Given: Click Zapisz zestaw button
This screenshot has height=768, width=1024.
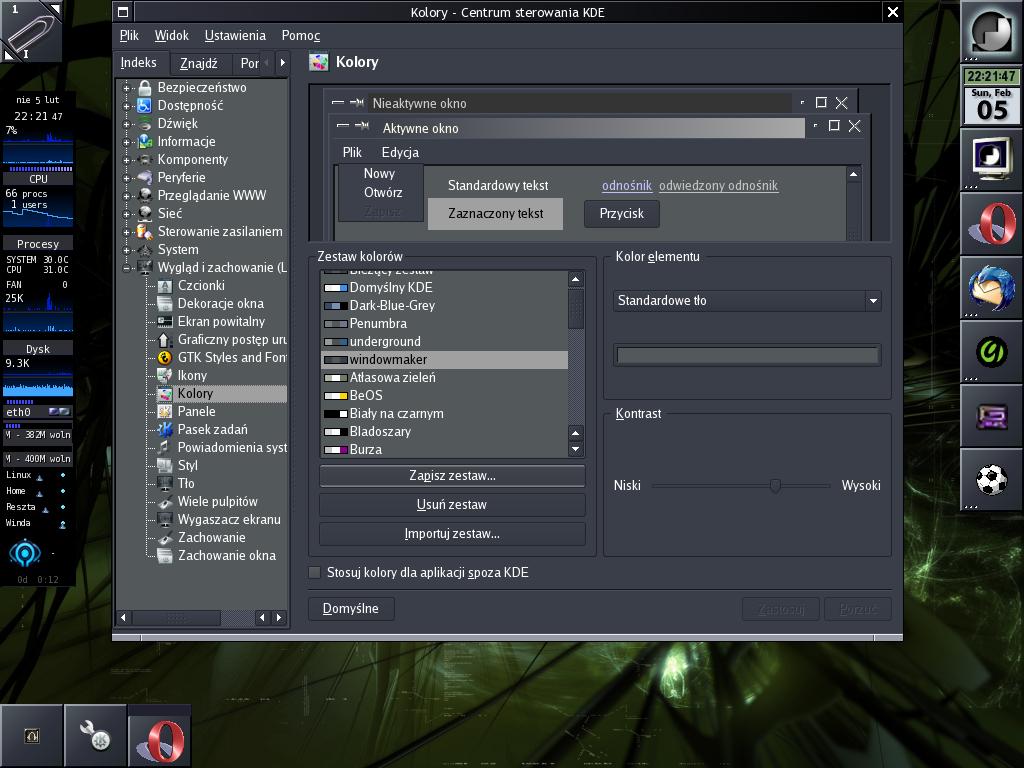Looking at the screenshot, I should [x=452, y=475].
